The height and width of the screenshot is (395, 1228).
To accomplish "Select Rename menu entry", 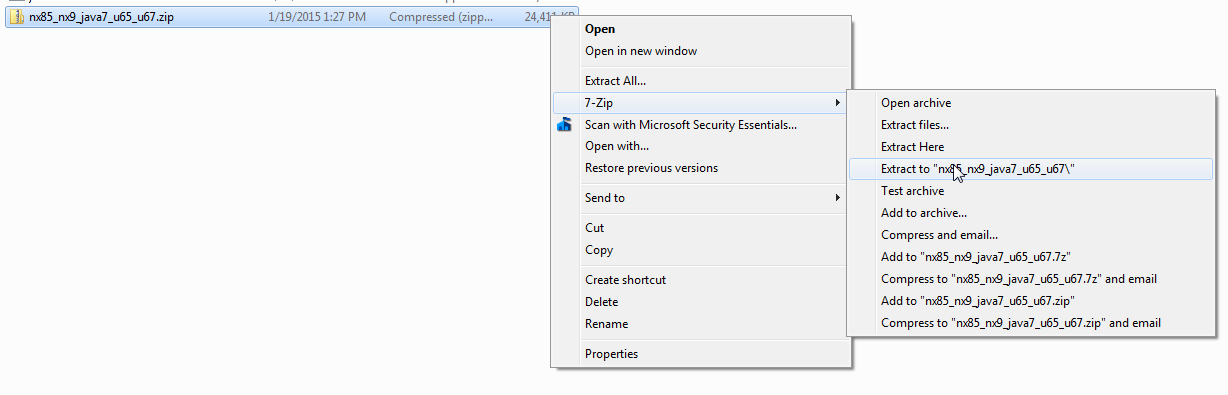I will (606, 324).
